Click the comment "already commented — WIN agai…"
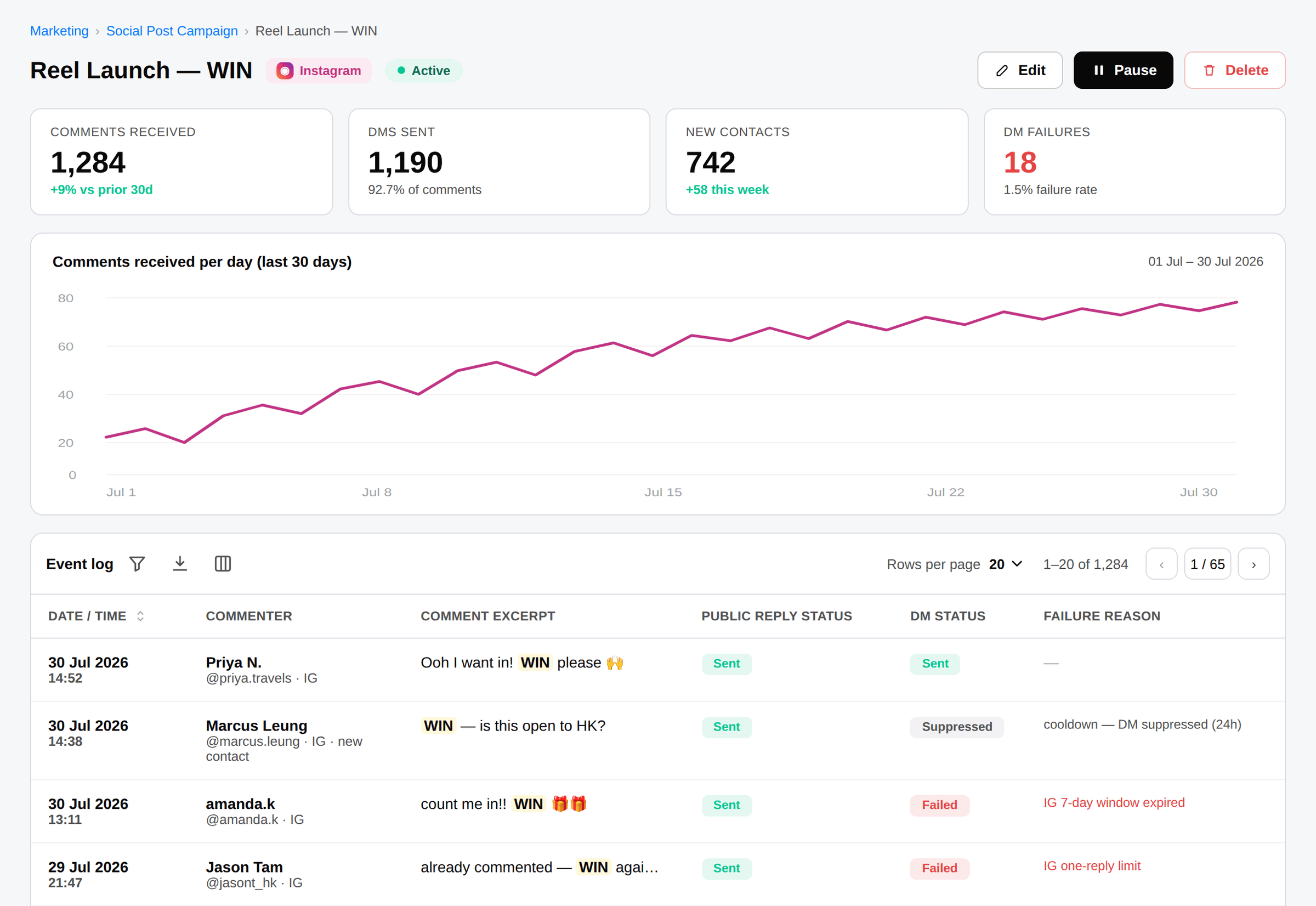The width and height of the screenshot is (1316, 906). (540, 867)
